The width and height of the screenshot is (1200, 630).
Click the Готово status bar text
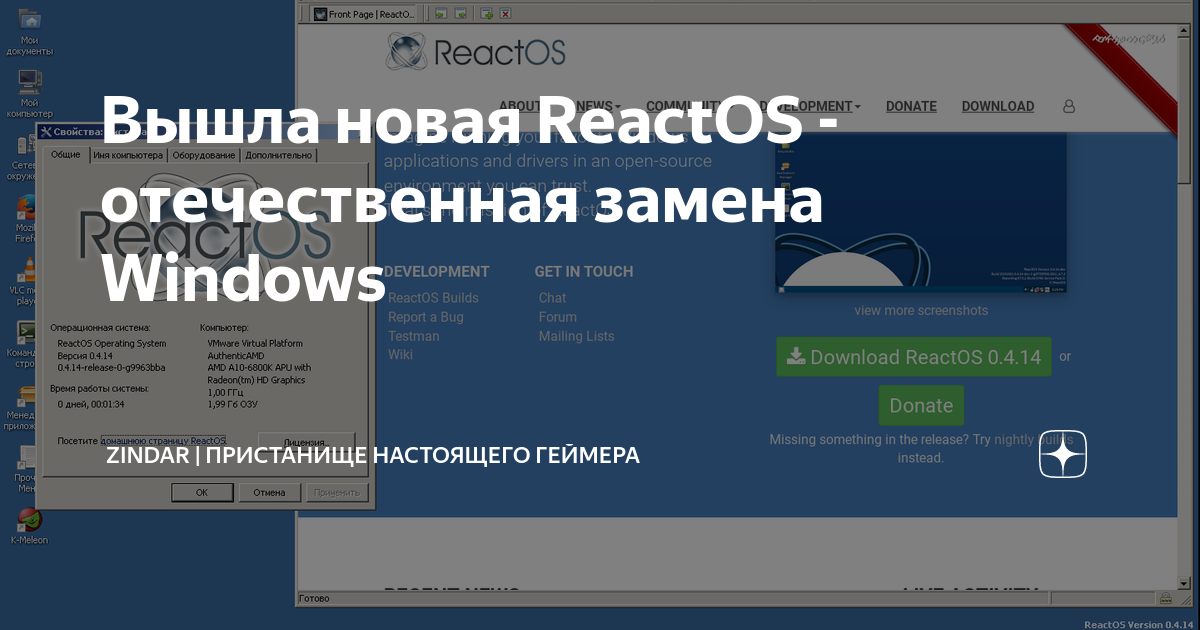314,599
